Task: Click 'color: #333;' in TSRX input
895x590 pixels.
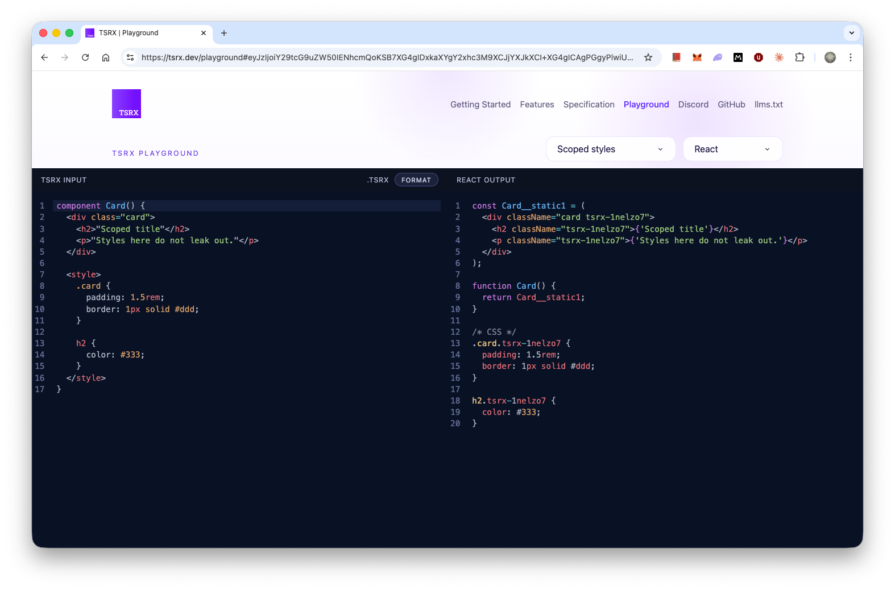Action: click(115, 354)
